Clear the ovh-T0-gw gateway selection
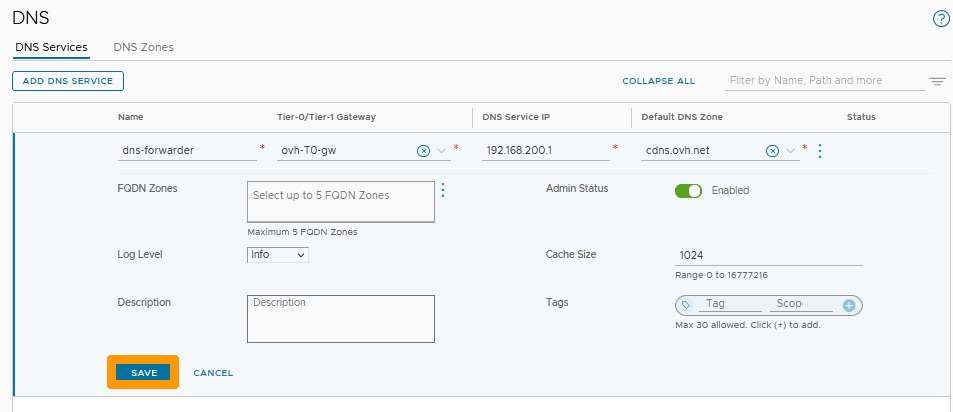Viewport: 953px width, 412px height. 424,151
